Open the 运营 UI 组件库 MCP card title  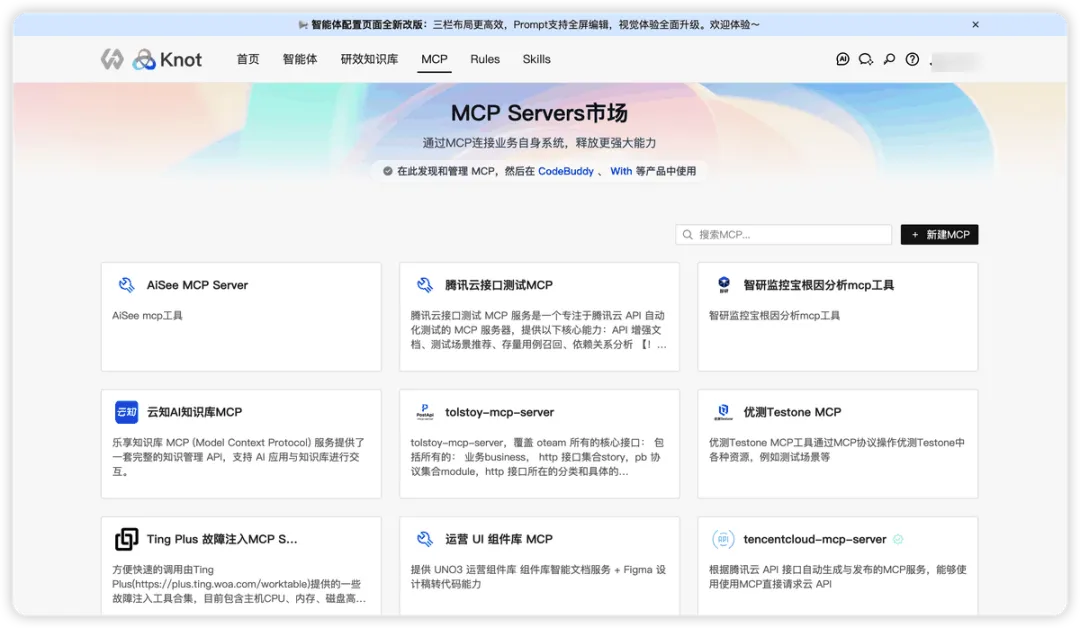pyautogui.click(x=499, y=539)
